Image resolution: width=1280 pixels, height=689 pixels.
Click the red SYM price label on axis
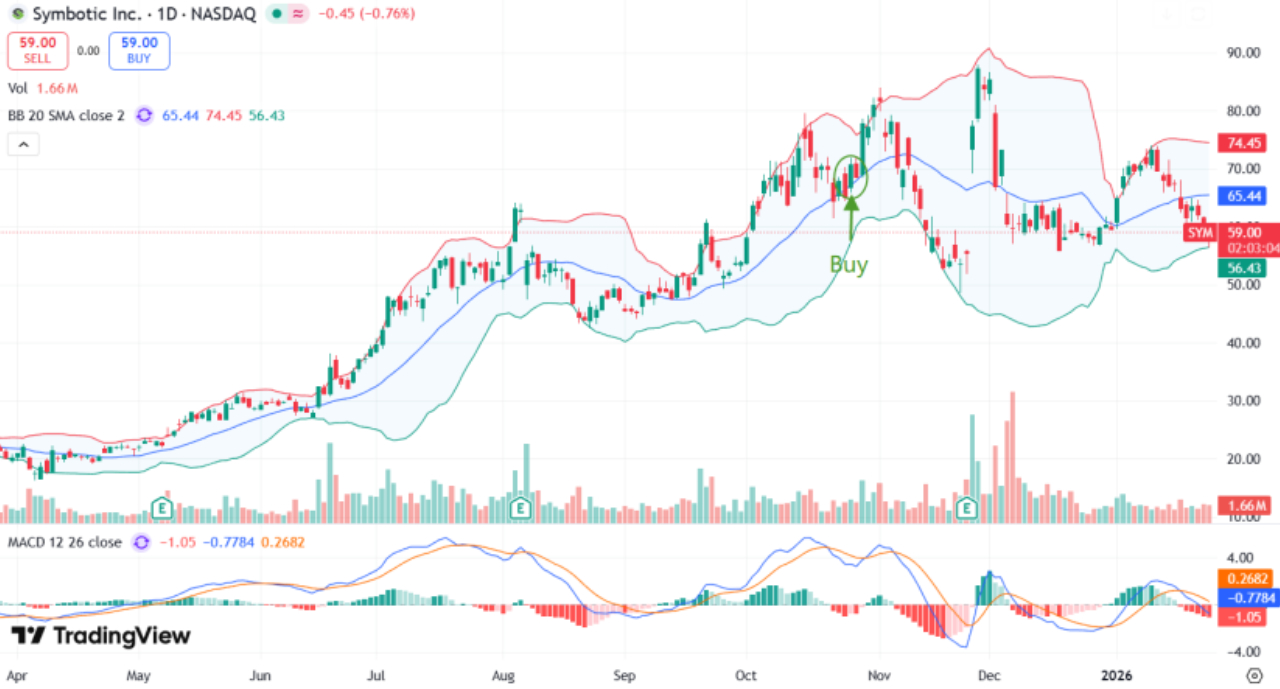pos(1200,233)
